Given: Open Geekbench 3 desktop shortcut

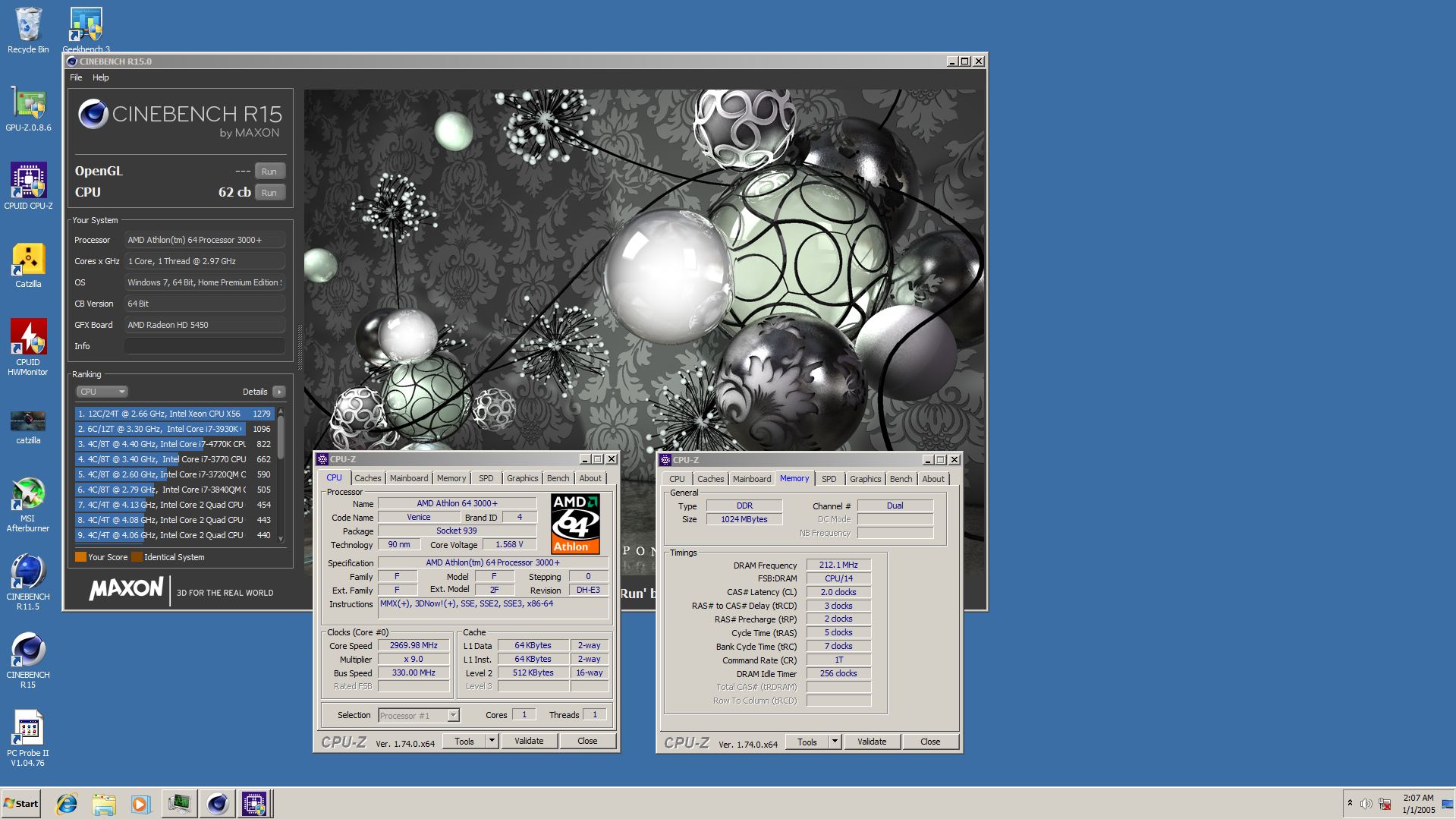Looking at the screenshot, I should click(x=86, y=30).
